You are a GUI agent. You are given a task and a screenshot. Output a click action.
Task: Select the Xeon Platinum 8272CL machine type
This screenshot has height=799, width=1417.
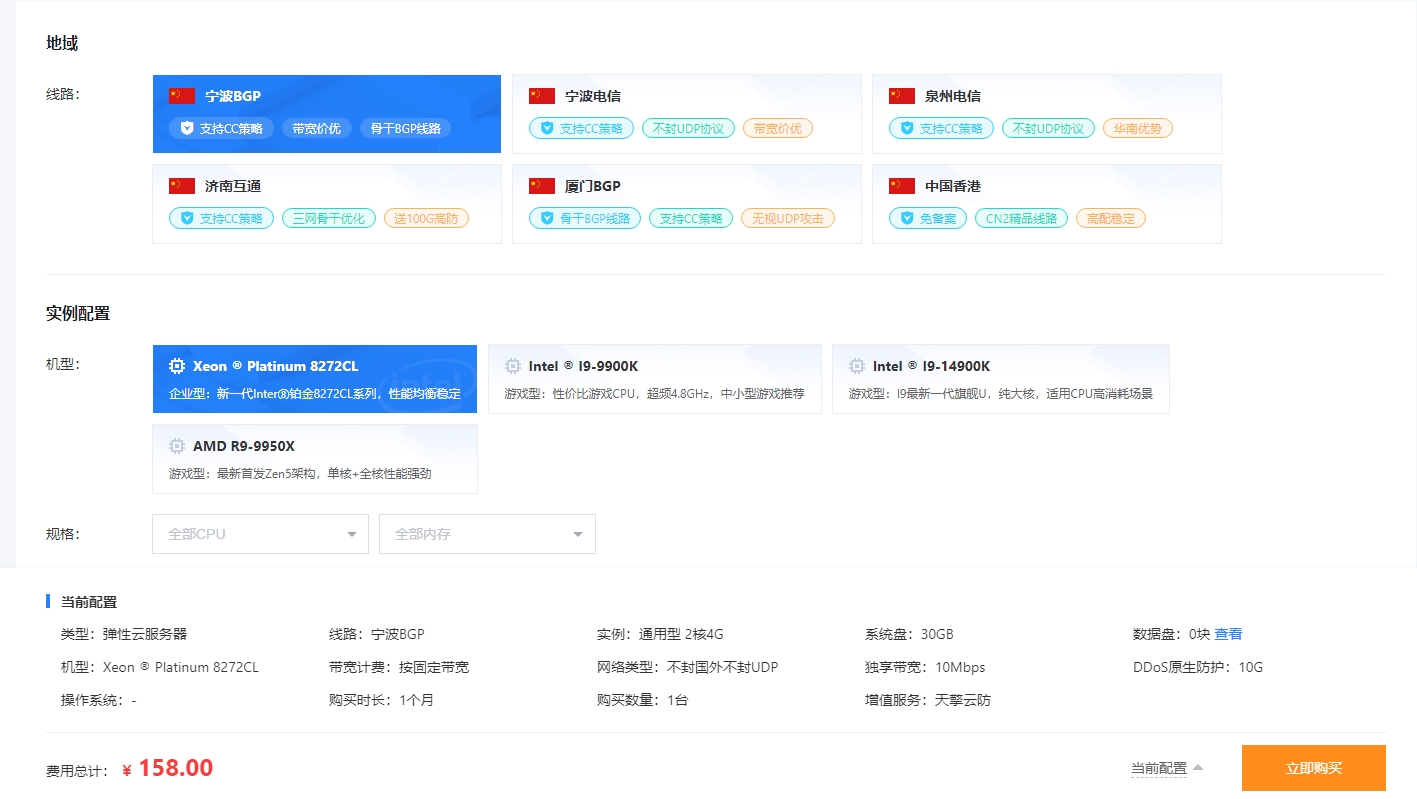tap(314, 378)
